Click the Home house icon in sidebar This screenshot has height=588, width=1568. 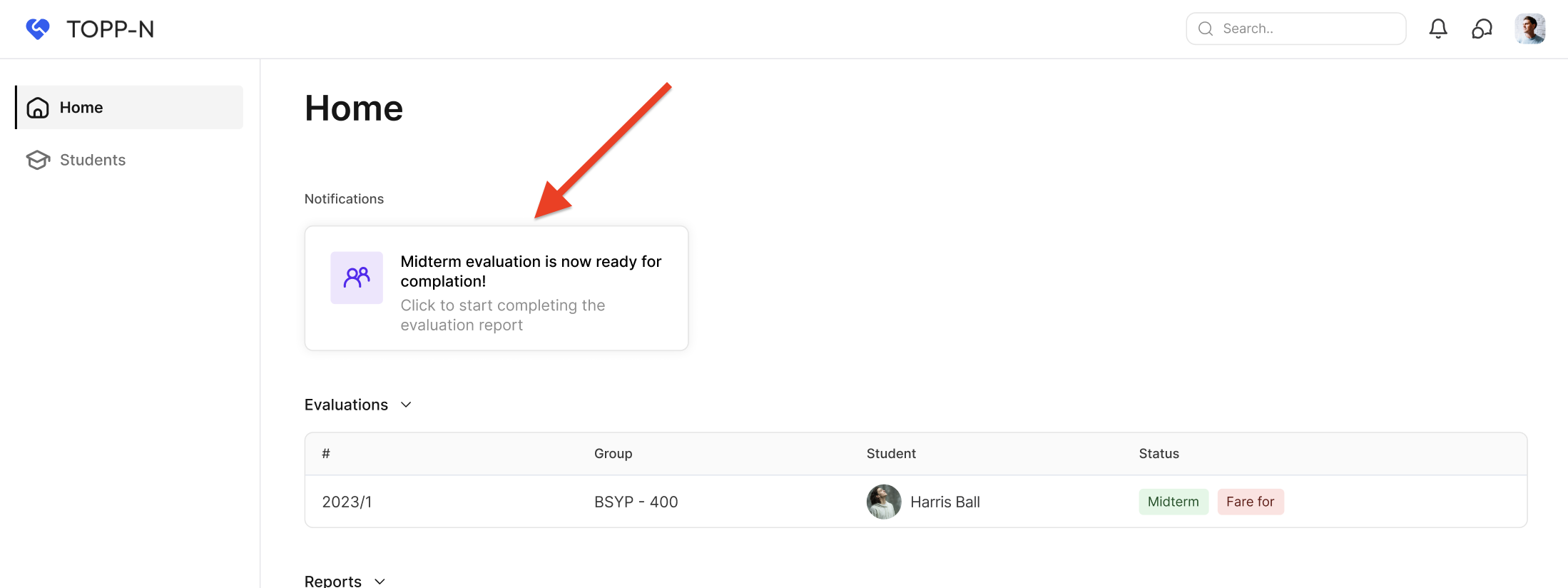click(38, 108)
